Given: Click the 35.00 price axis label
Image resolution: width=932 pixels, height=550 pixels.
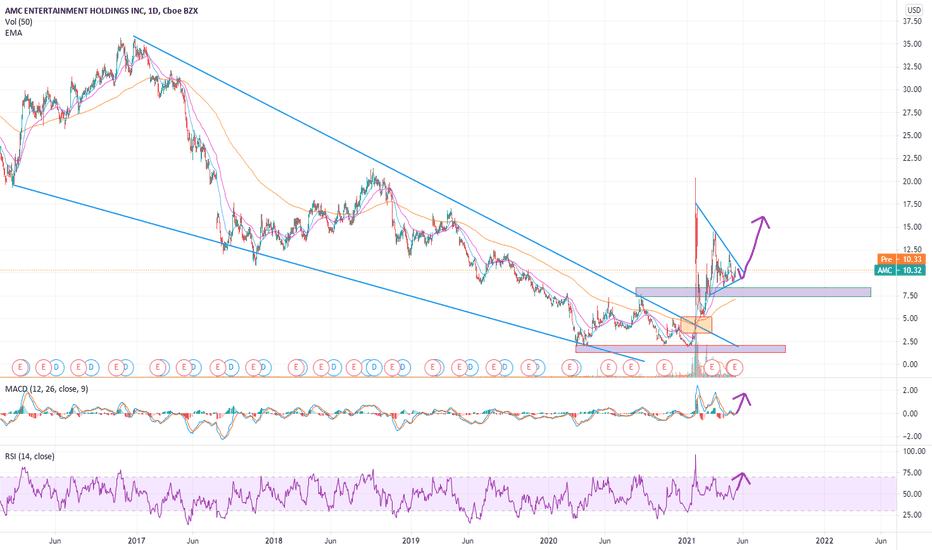Looking at the screenshot, I should point(912,44).
